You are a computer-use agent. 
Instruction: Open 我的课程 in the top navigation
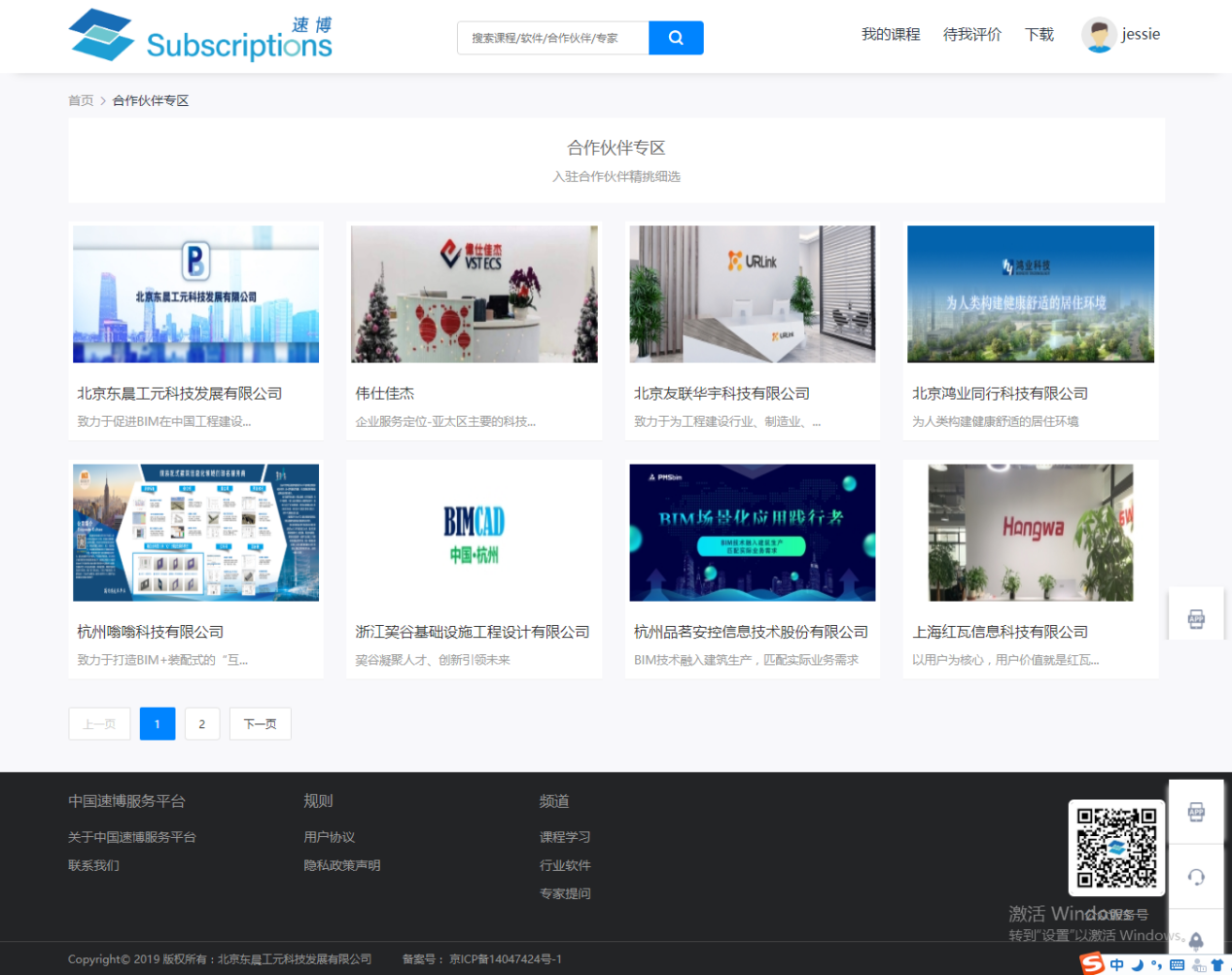pos(891,34)
